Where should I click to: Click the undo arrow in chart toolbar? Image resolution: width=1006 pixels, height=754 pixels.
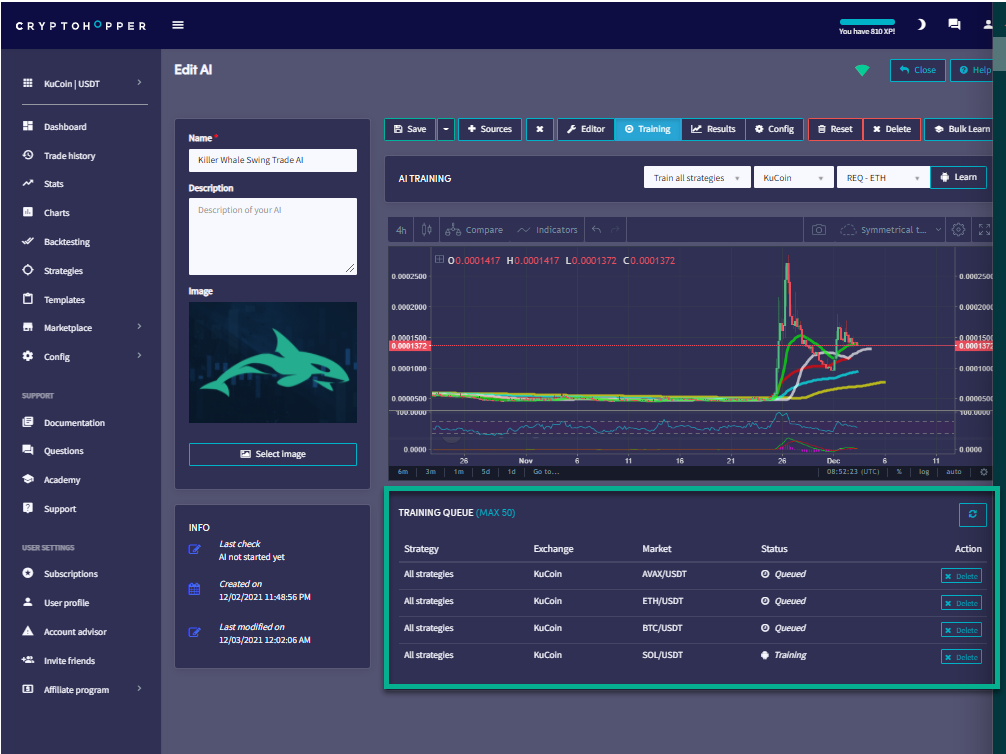point(597,230)
